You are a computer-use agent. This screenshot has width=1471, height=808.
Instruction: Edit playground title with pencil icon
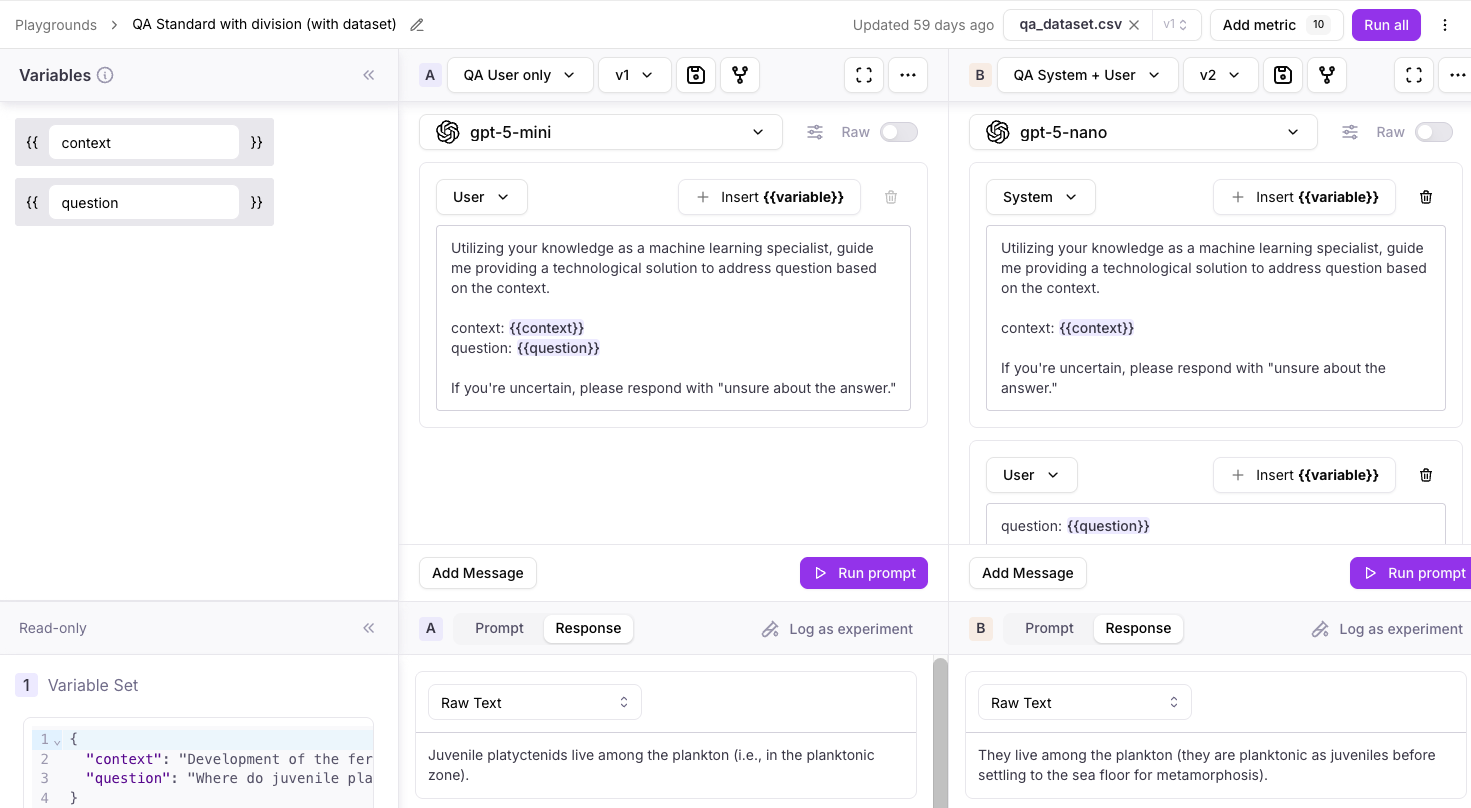417,25
